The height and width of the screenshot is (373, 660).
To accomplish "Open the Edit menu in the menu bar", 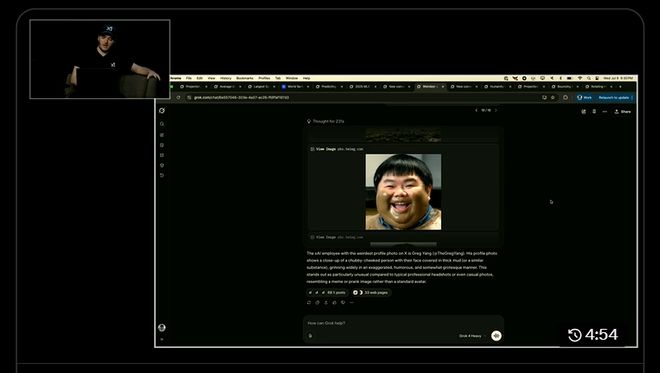I will coord(200,78).
